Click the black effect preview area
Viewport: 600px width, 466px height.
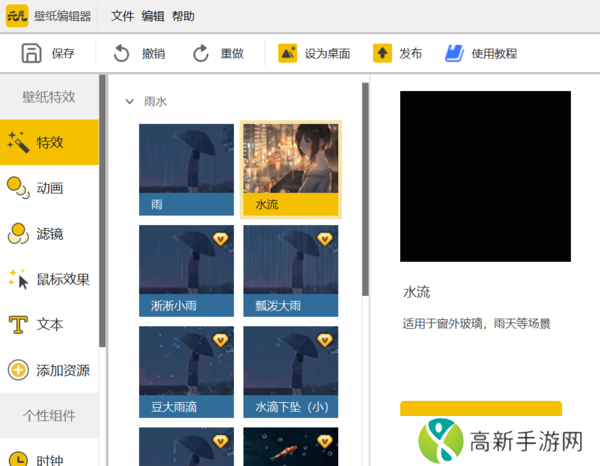point(485,176)
